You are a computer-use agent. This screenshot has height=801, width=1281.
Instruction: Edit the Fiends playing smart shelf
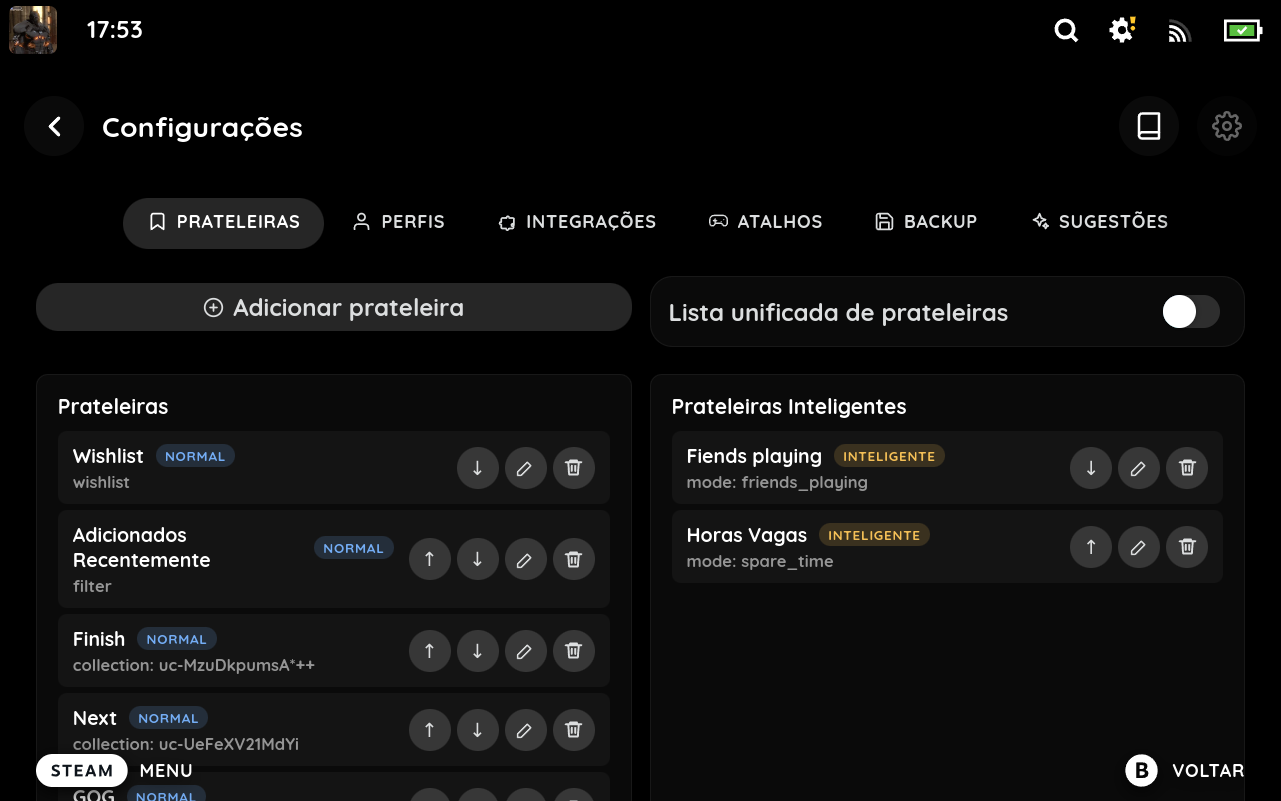[1139, 468]
